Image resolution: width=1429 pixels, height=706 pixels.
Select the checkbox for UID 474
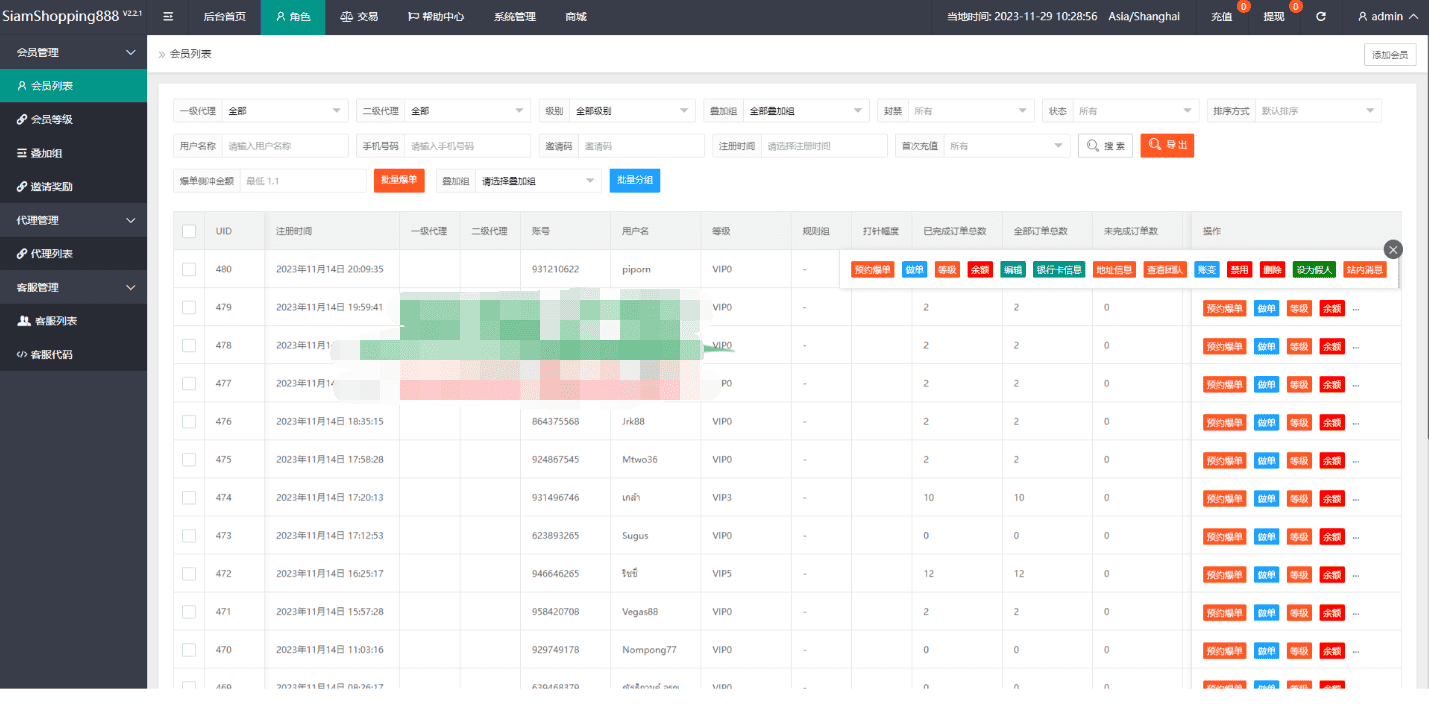tap(189, 498)
